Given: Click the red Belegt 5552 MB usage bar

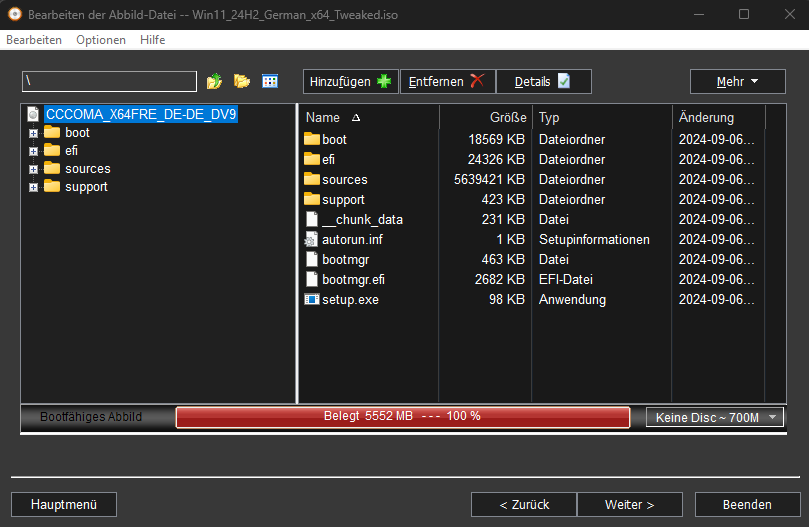Looking at the screenshot, I should 402,417.
